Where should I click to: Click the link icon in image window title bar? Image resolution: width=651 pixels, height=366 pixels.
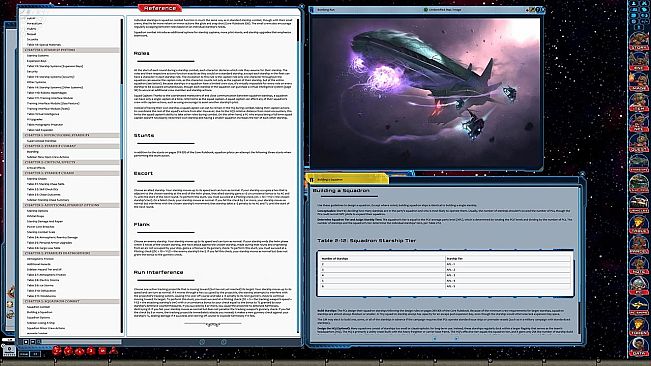[311, 10]
